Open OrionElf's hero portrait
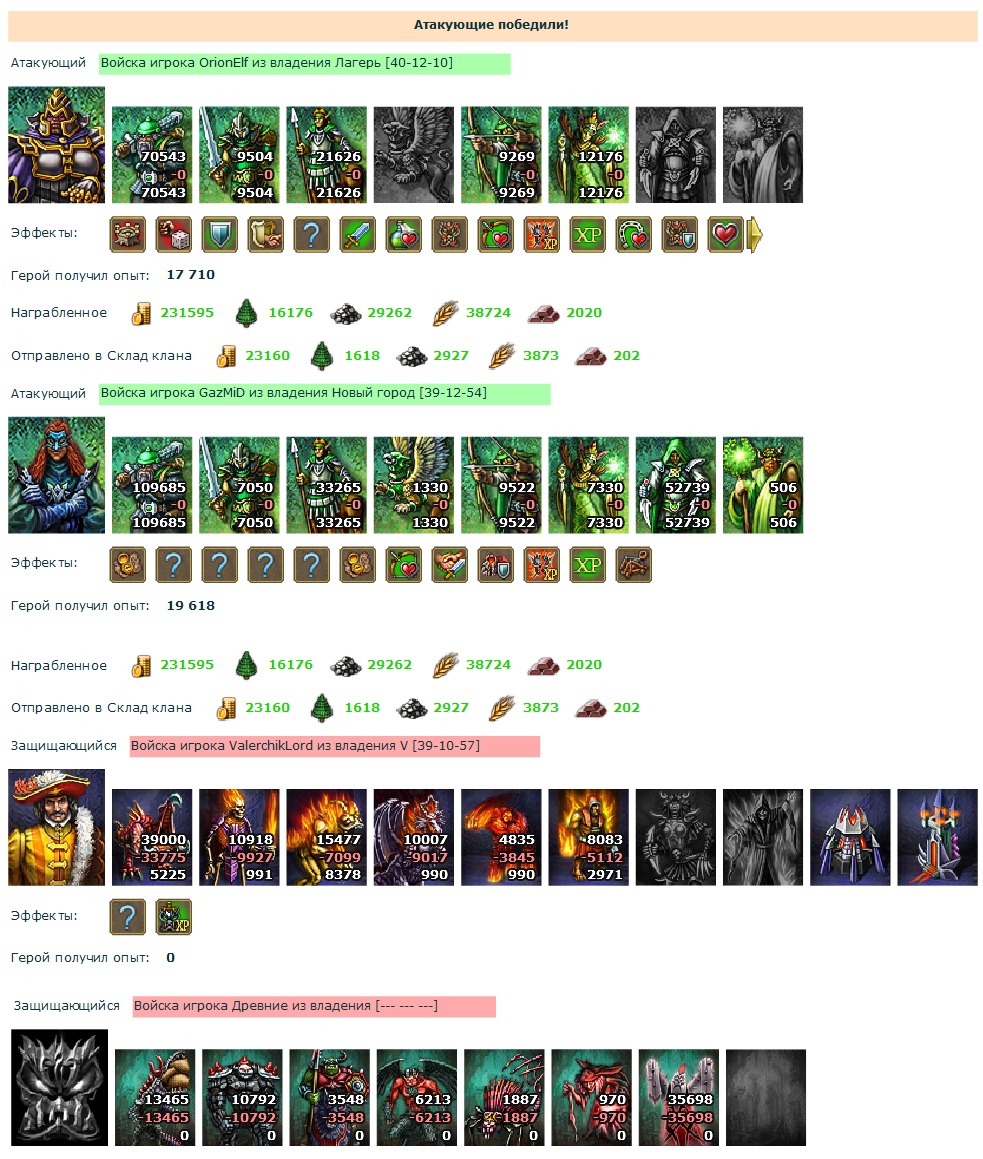 [56, 145]
